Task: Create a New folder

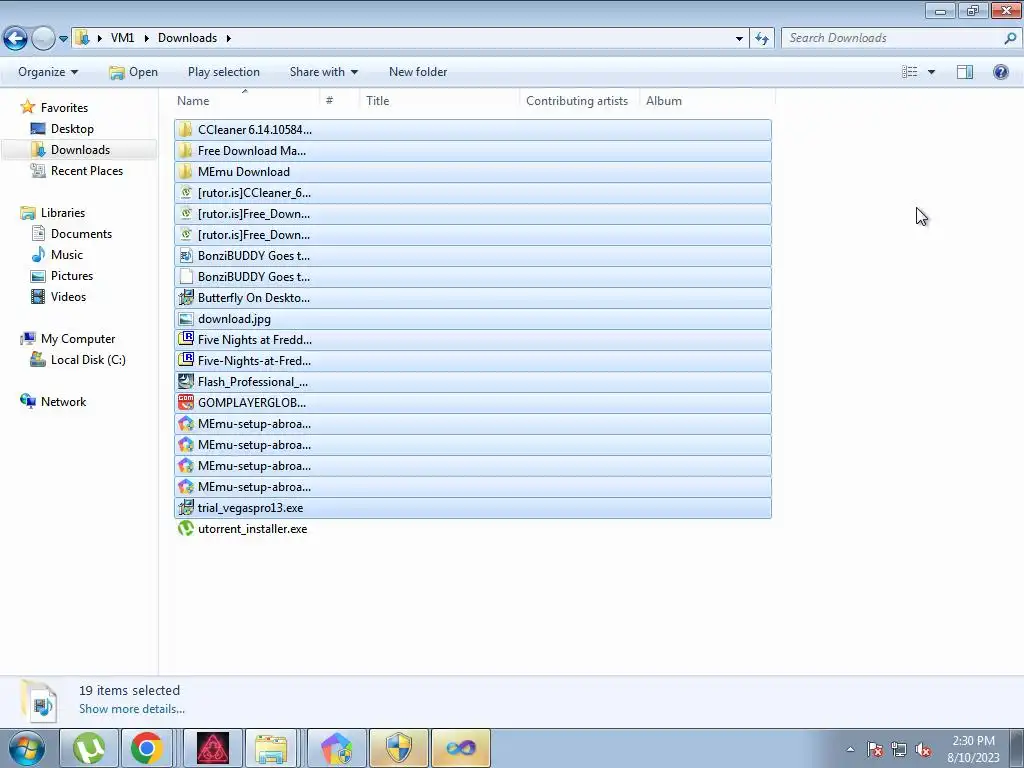Action: [418, 72]
